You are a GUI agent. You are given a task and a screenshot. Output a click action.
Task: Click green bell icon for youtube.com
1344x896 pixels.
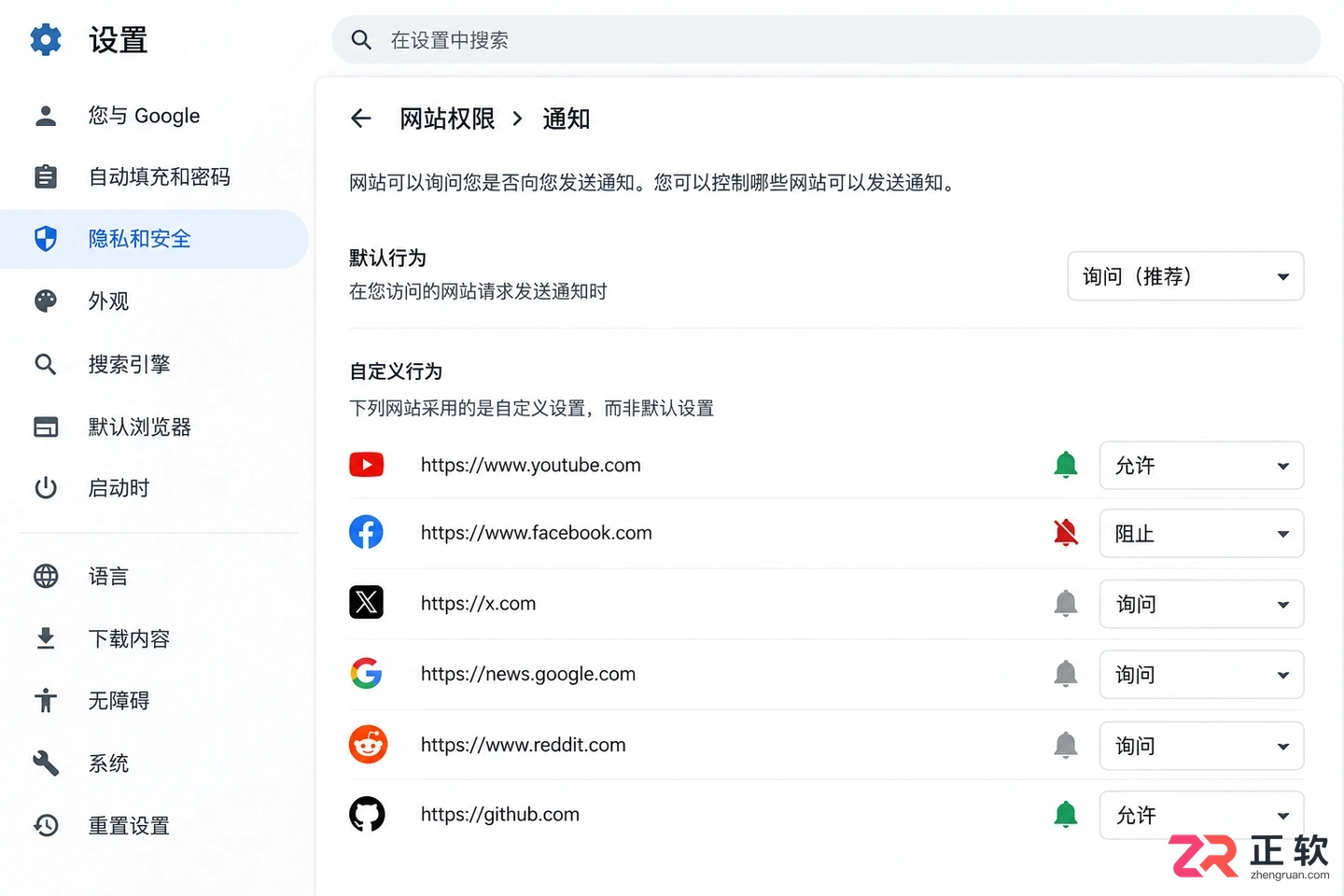[1066, 465]
